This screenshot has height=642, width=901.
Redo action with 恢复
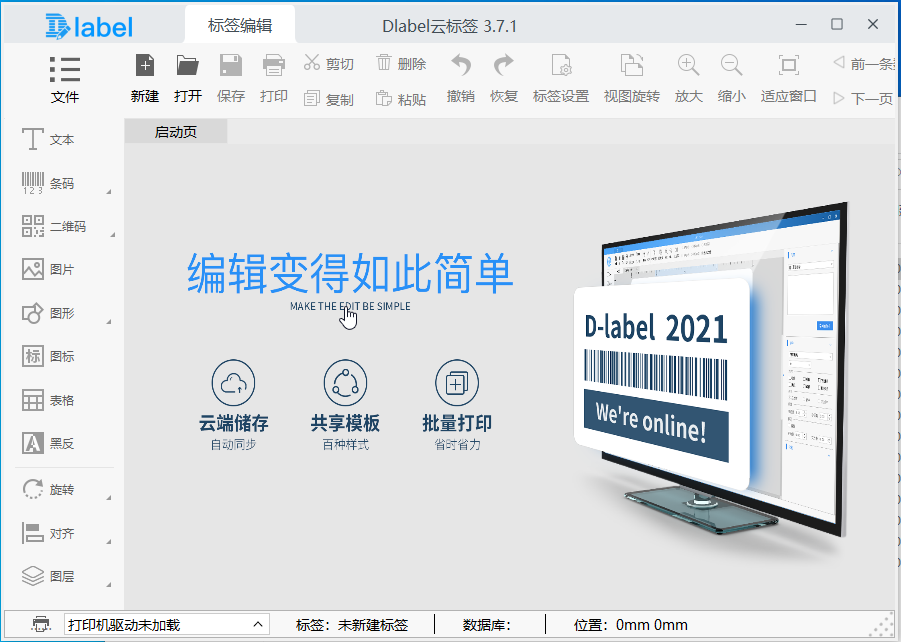coord(504,79)
